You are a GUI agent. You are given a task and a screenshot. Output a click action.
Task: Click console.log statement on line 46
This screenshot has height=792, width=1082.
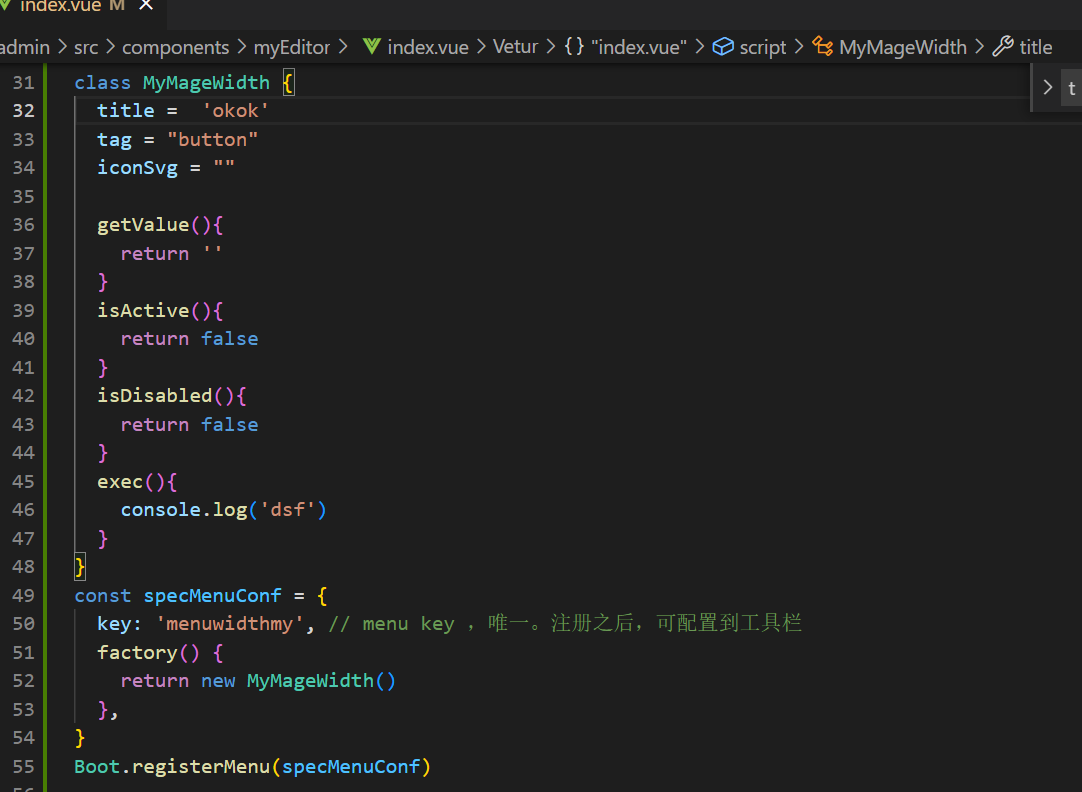[224, 510]
